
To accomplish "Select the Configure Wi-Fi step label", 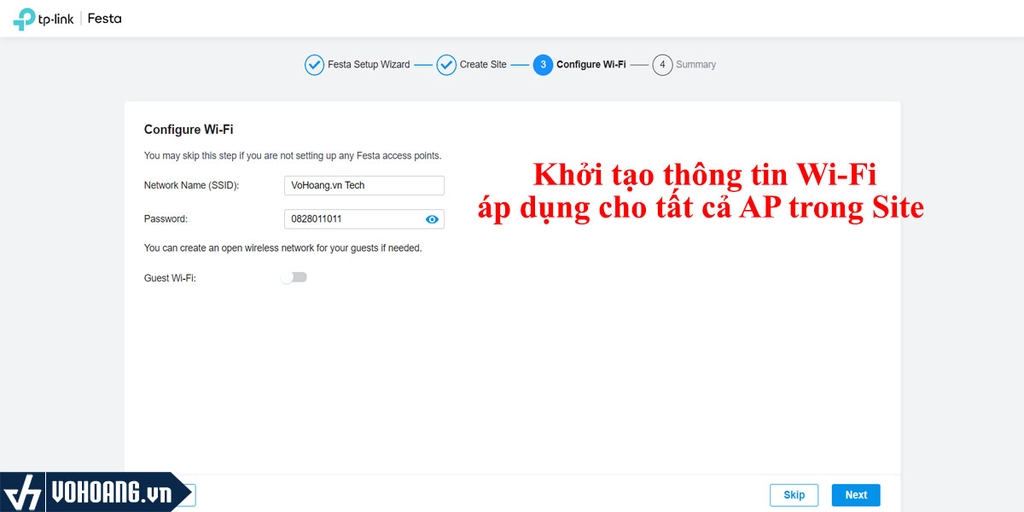I will (591, 65).
